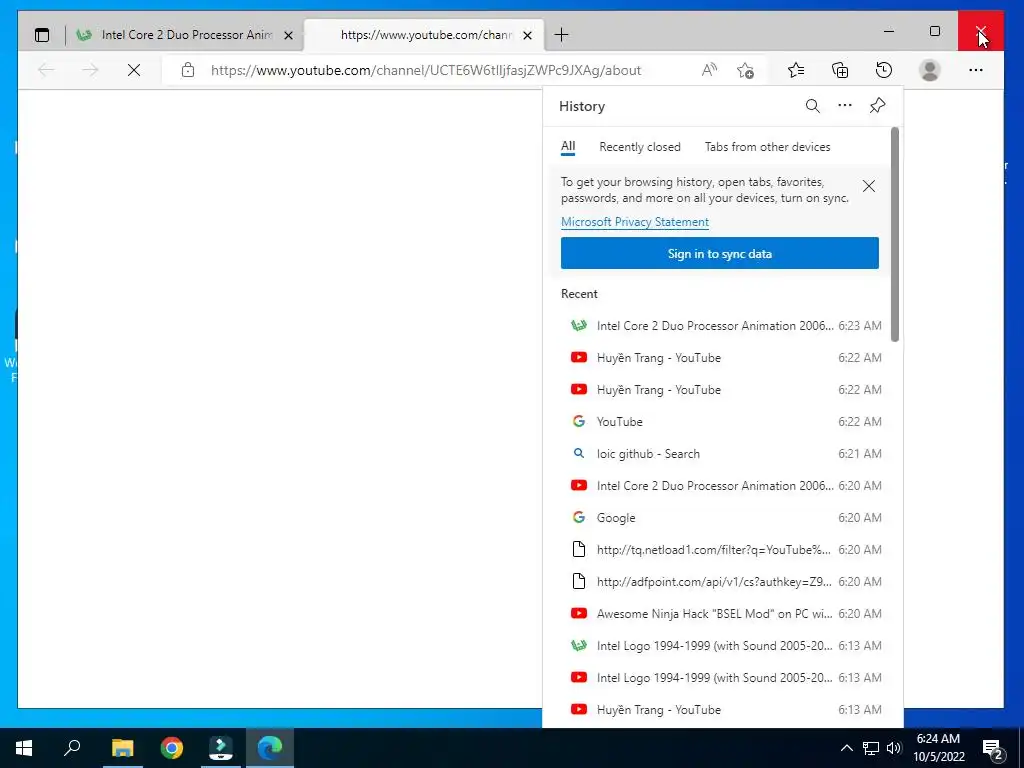
Task: Switch to Tabs from other devices
Action: pos(767,147)
